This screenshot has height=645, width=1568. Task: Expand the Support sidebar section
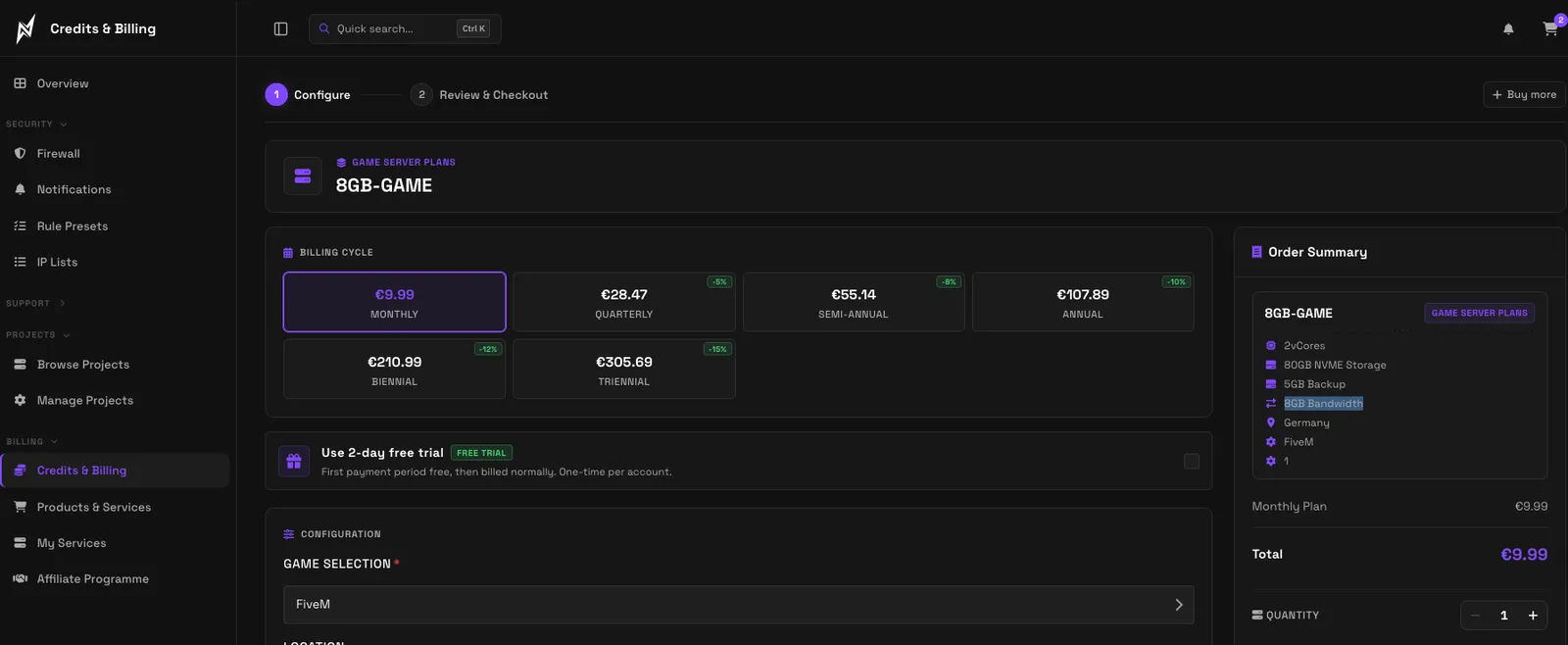35,303
